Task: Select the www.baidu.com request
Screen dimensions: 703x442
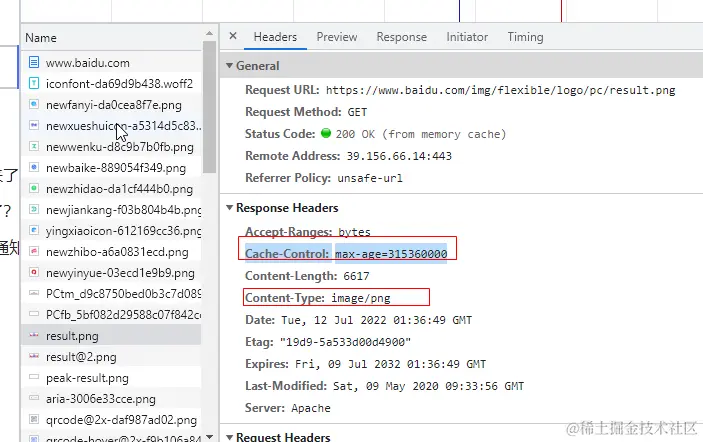Action: (87, 63)
